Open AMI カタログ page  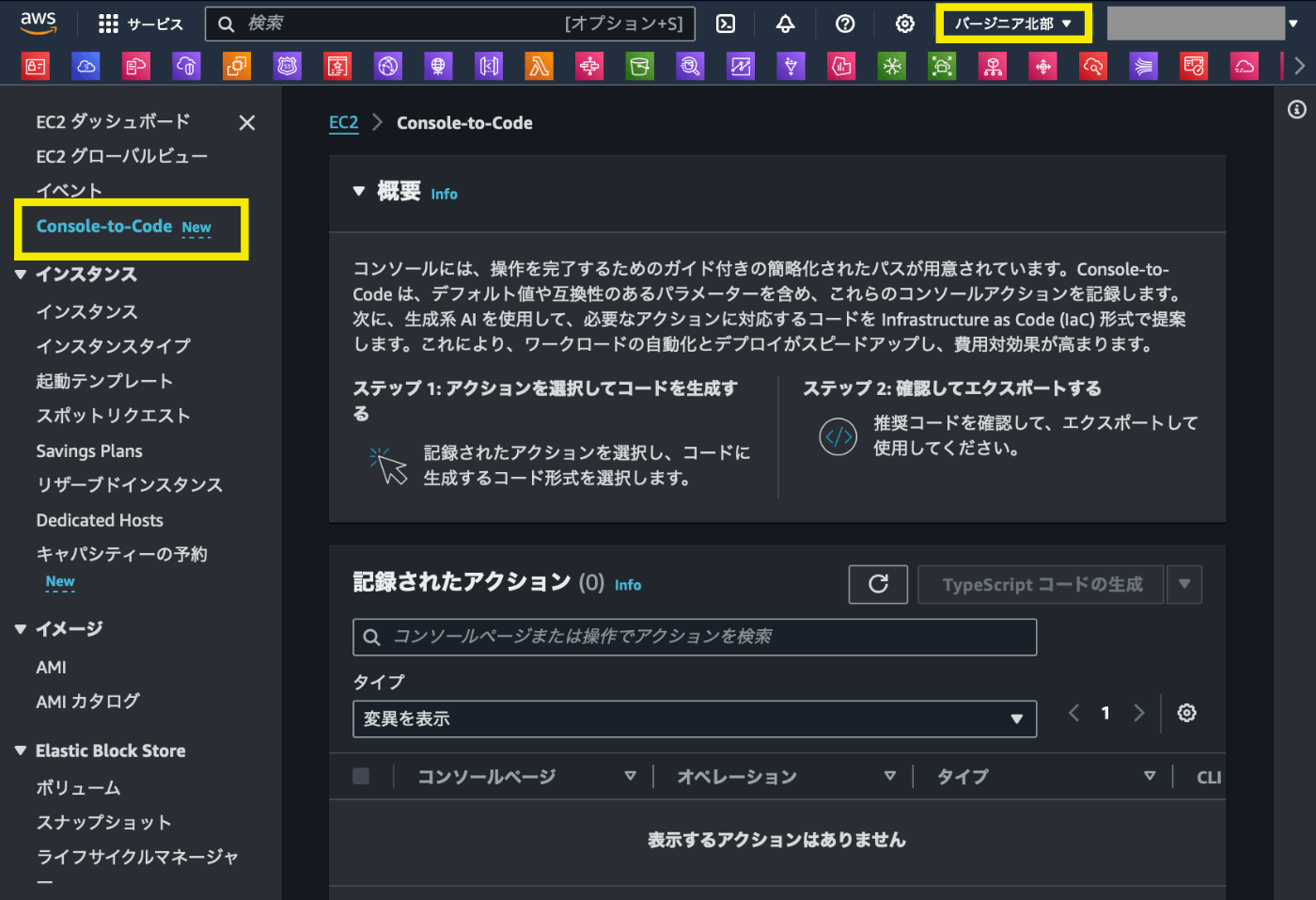pos(87,702)
